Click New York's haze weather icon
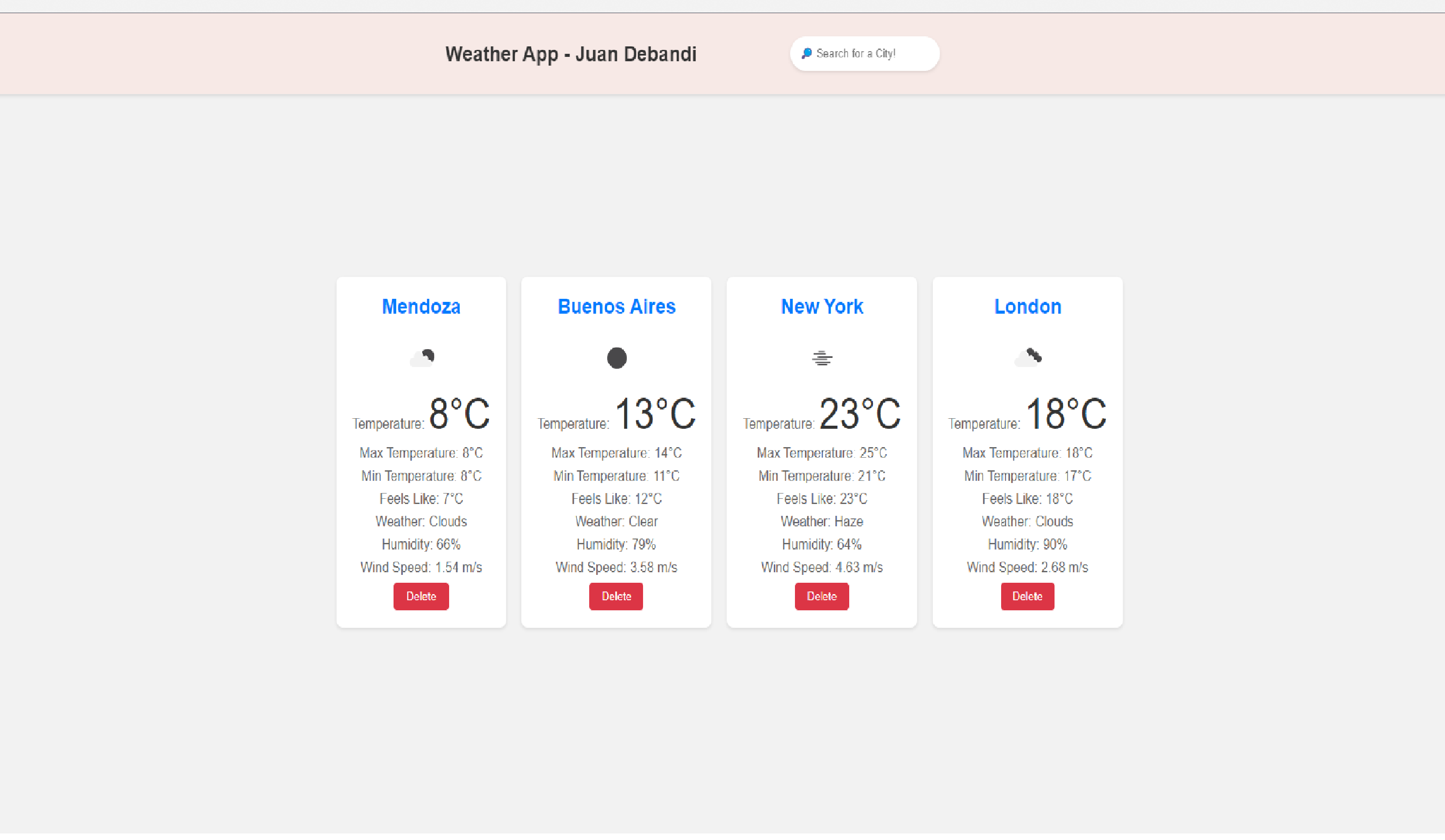This screenshot has height=840, width=1445. [822, 358]
